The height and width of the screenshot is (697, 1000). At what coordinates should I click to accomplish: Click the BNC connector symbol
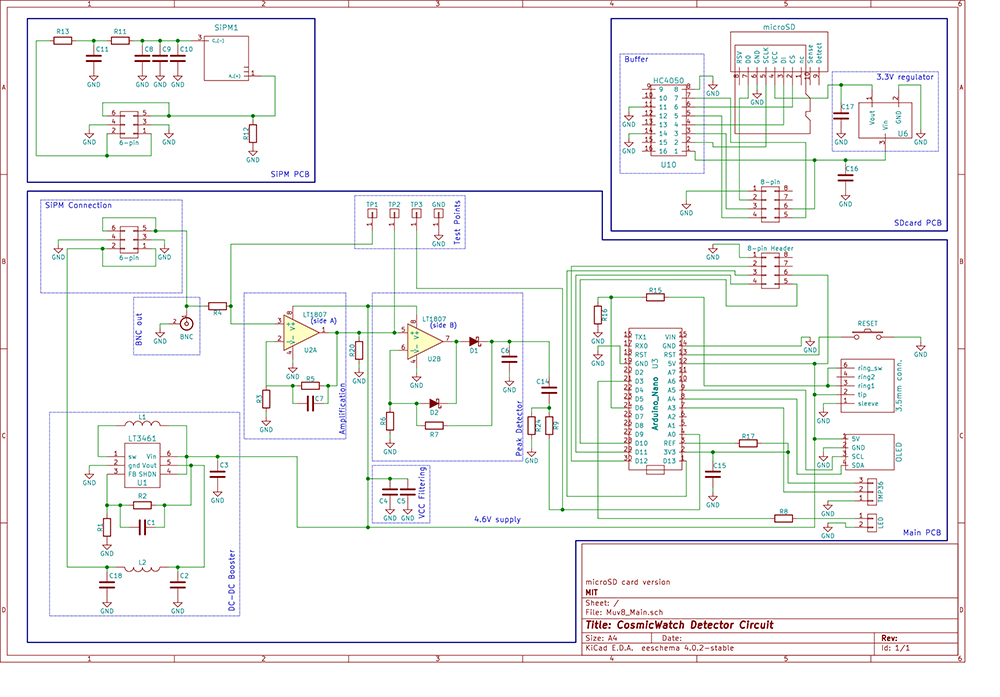(x=185, y=322)
